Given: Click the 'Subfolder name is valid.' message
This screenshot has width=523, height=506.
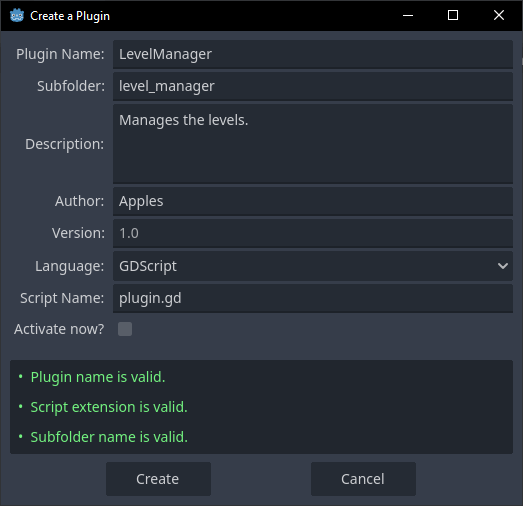Looking at the screenshot, I should click(x=109, y=437).
